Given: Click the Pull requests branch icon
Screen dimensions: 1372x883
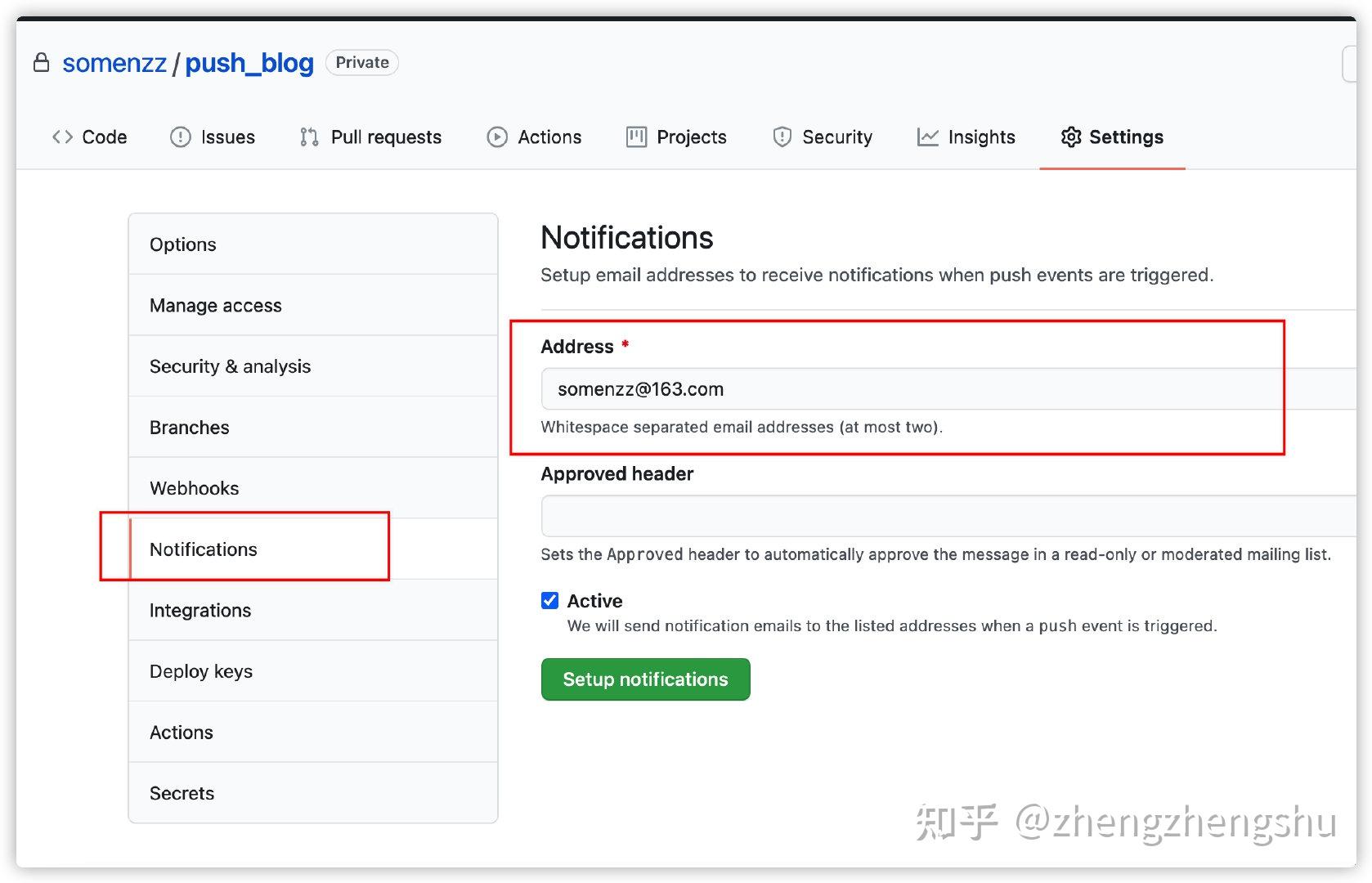Looking at the screenshot, I should pyautogui.click(x=308, y=137).
